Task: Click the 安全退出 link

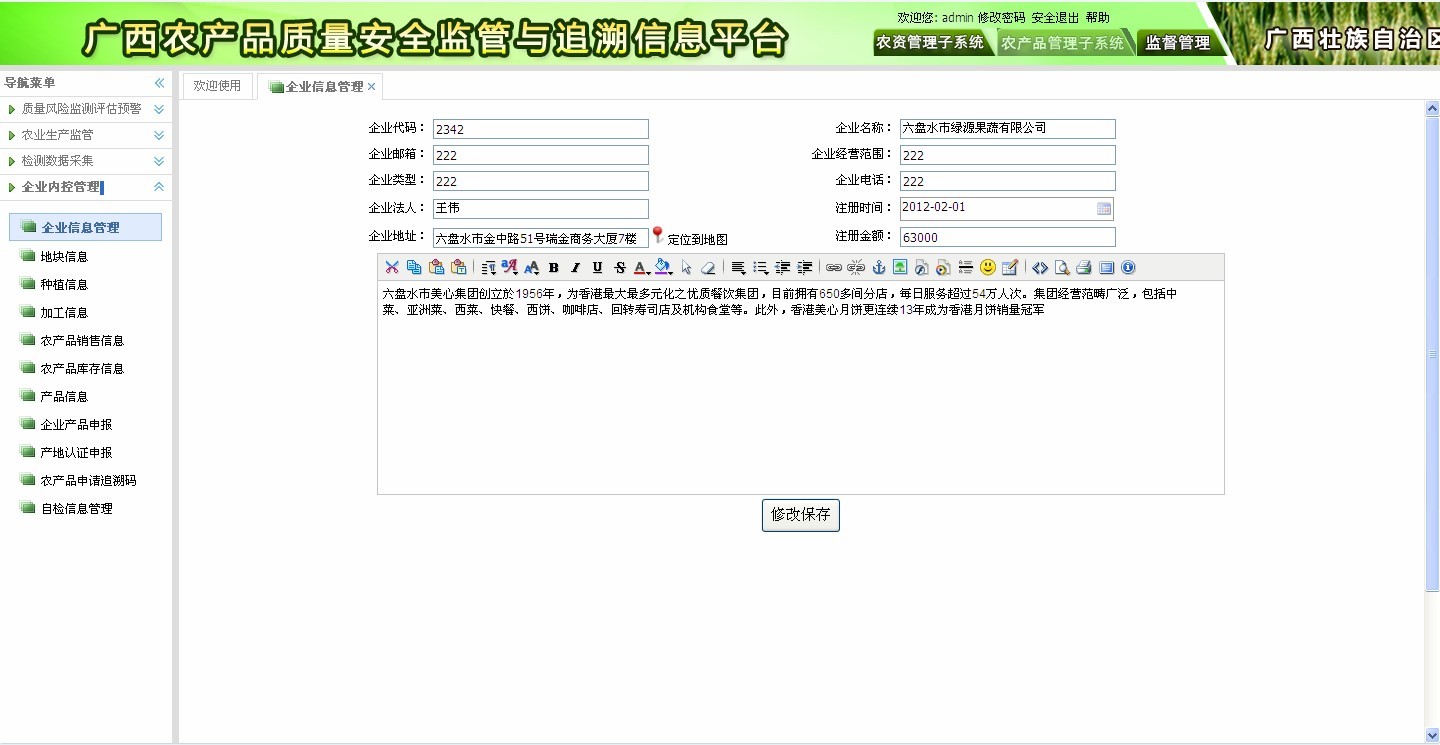Action: click(1055, 18)
